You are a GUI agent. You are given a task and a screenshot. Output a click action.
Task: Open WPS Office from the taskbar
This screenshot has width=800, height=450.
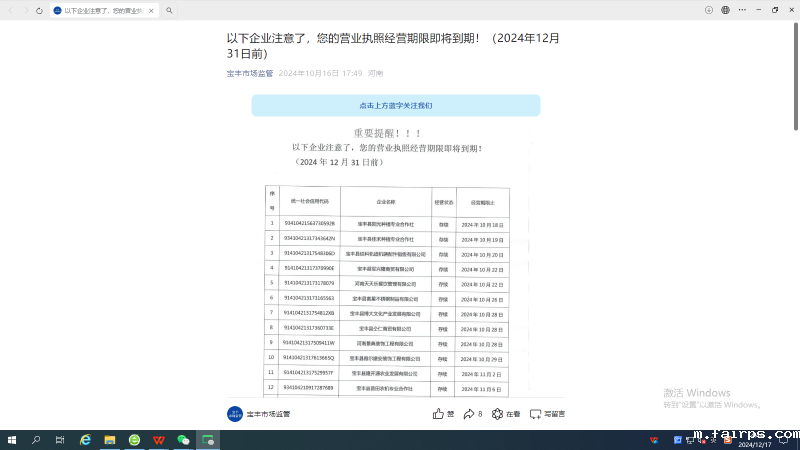pos(159,440)
